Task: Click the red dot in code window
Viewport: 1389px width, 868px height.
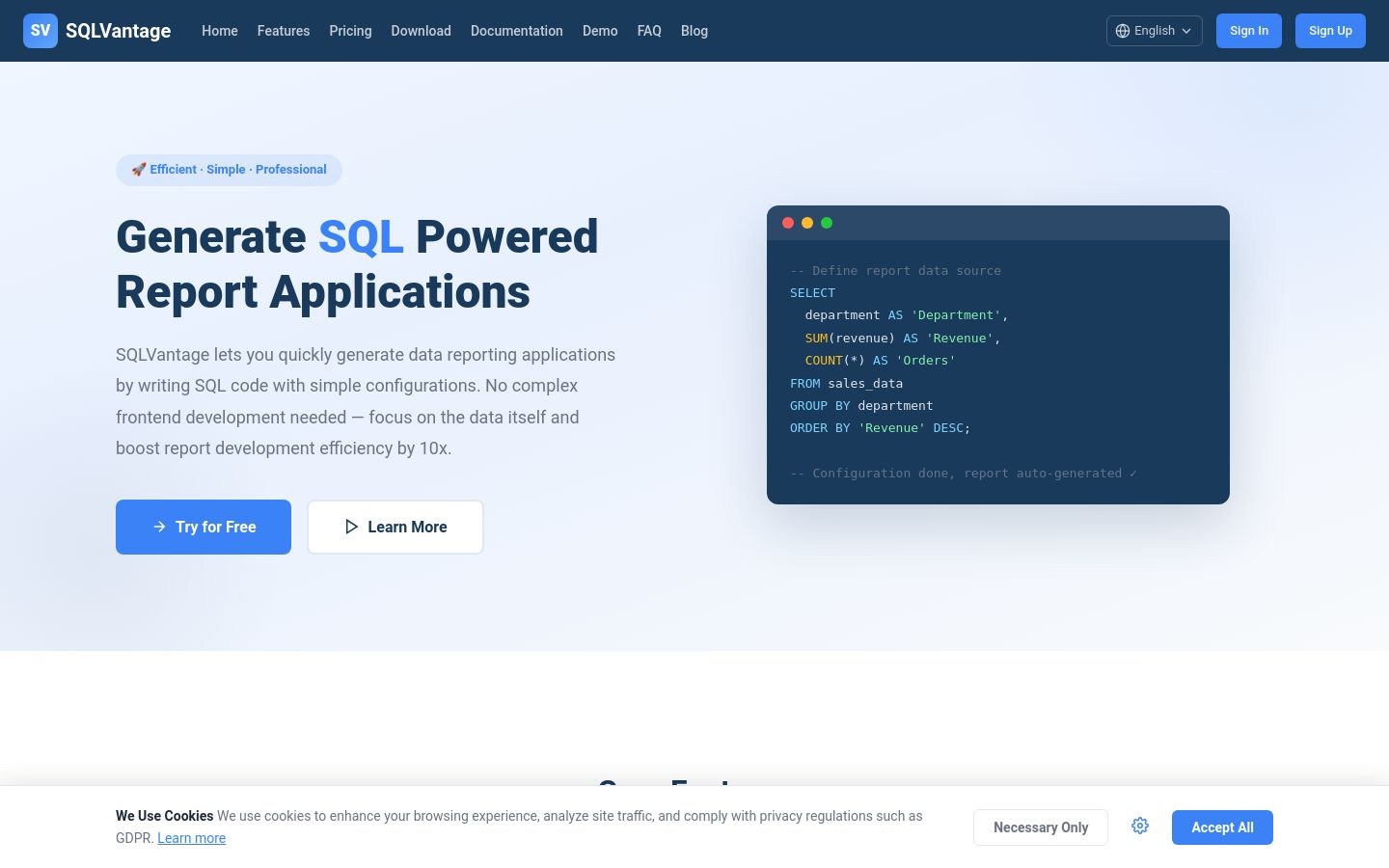Action: click(x=788, y=223)
